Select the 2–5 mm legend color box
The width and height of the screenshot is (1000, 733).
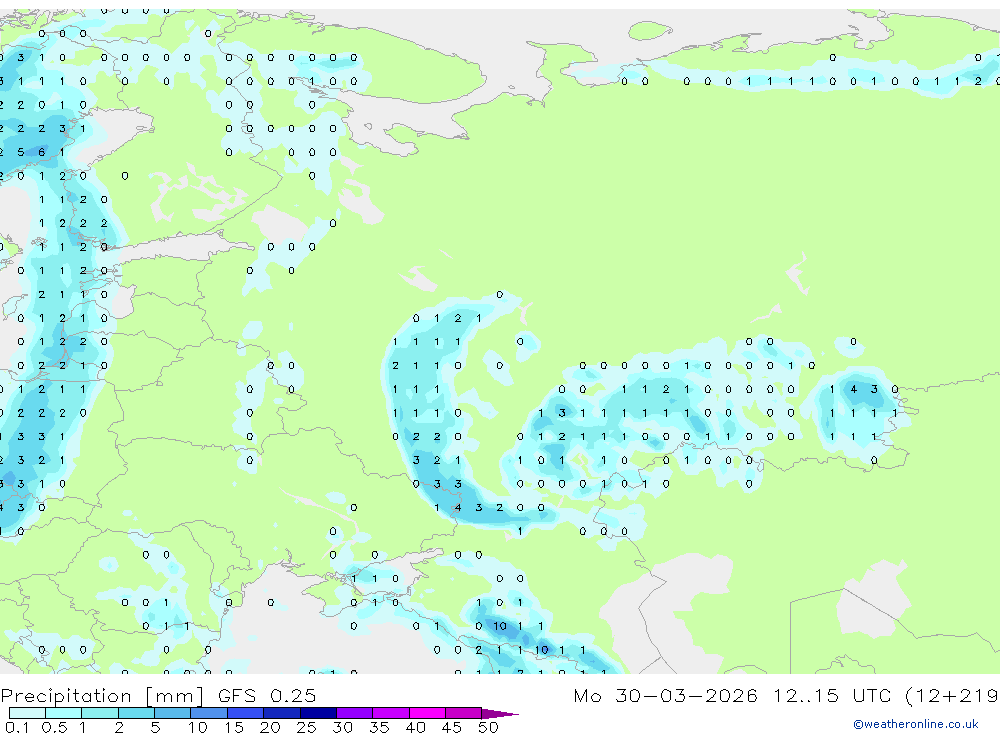pyautogui.click(x=136, y=713)
